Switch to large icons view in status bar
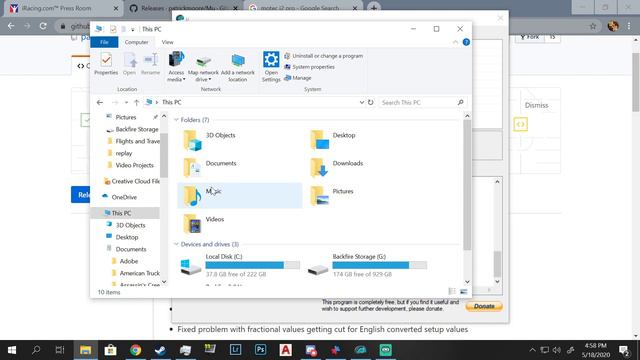 [x=463, y=291]
